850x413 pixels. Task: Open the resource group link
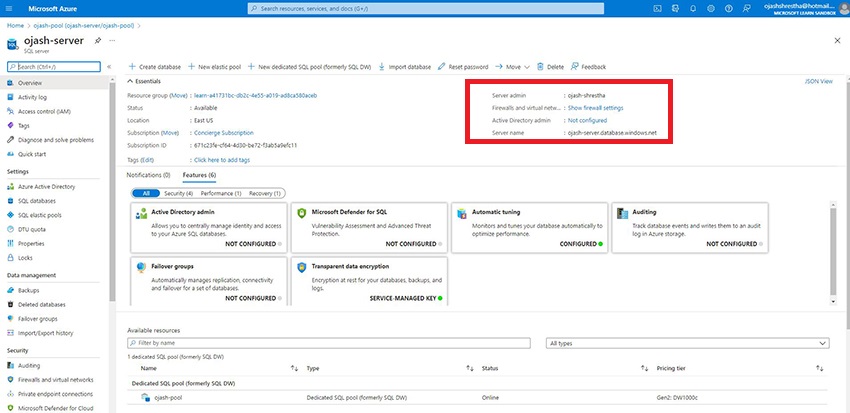255,95
